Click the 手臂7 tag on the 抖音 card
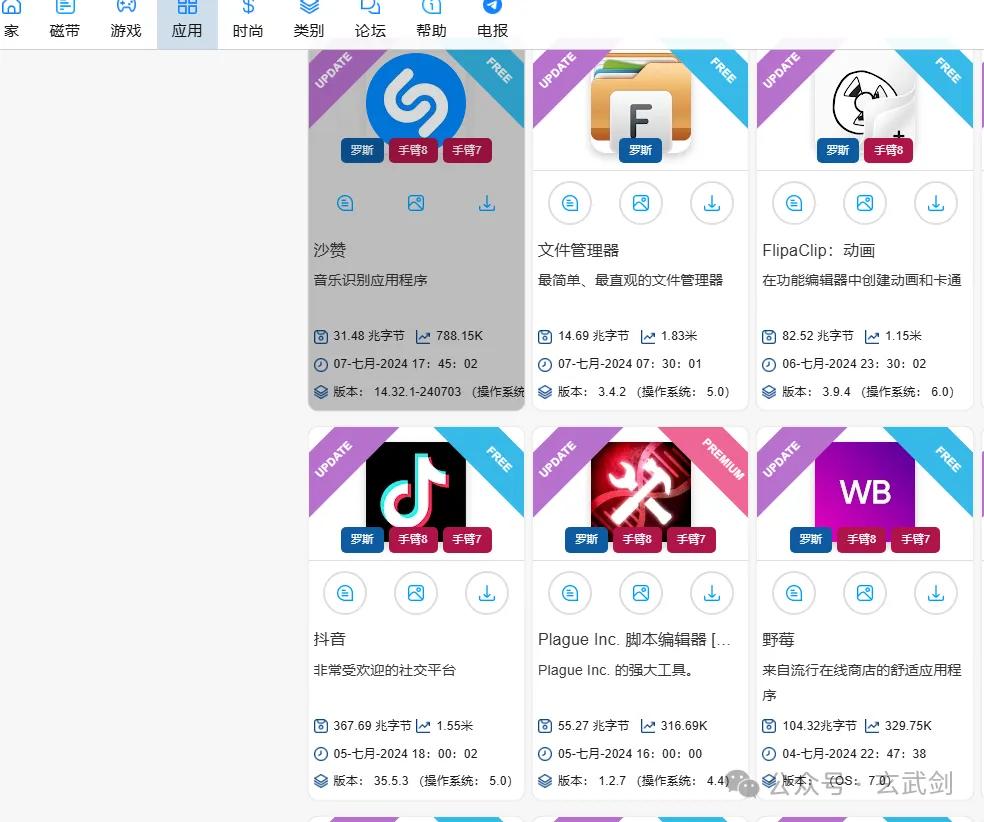984x822 pixels. point(467,539)
